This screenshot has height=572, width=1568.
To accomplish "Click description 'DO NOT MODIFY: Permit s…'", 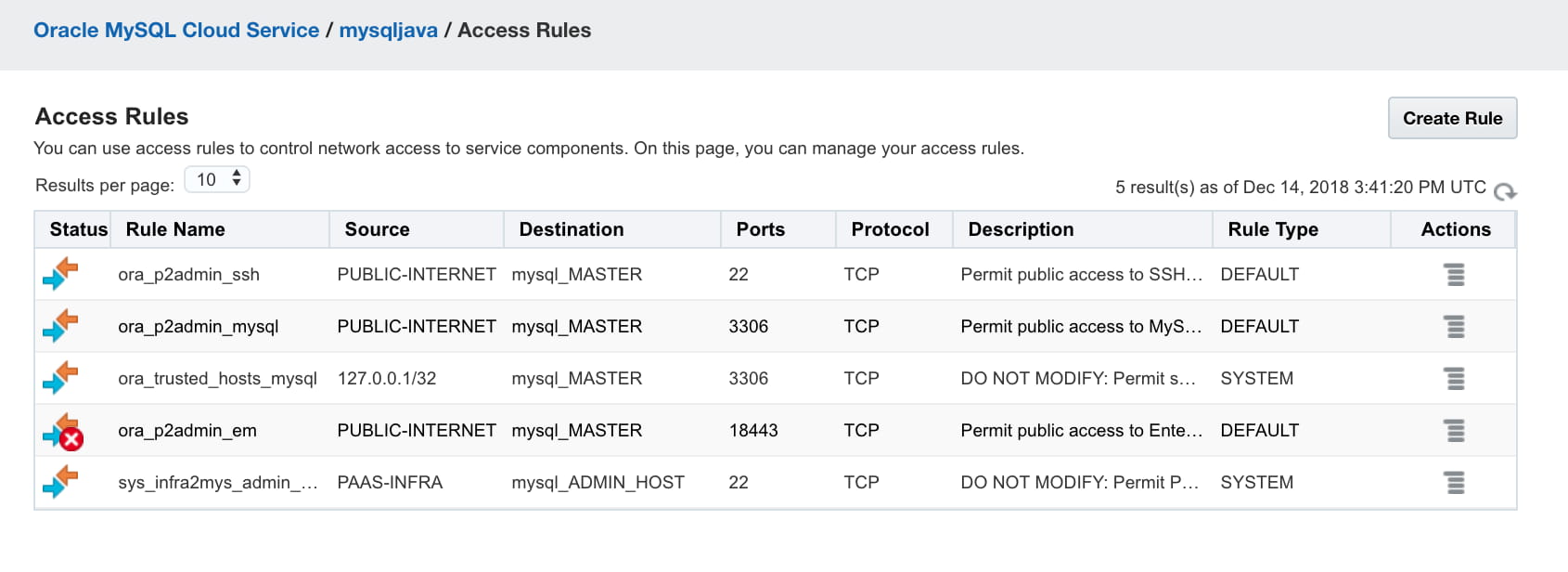I will point(1079,379).
